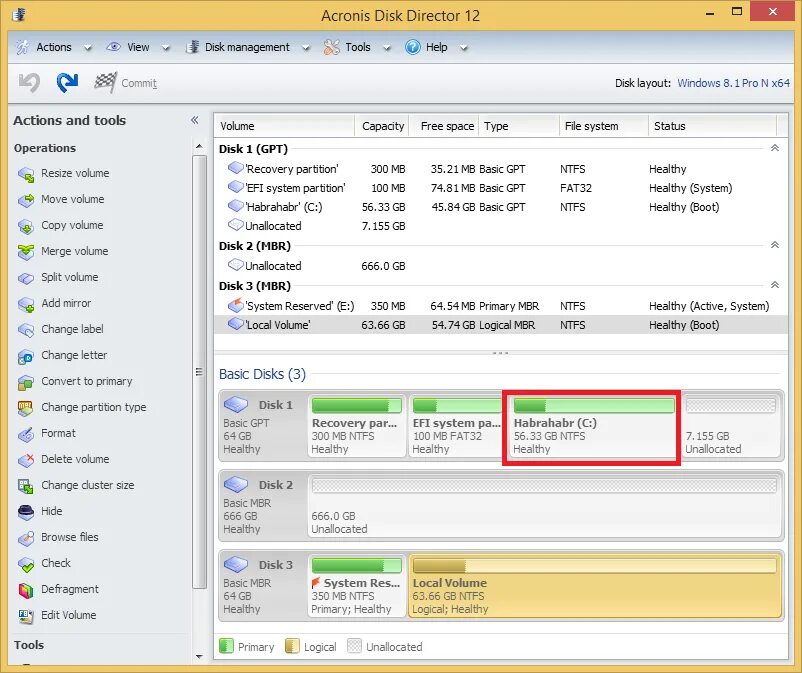Image resolution: width=802 pixels, height=673 pixels.
Task: Expand the Actions menu dropdown arrow
Action: pyautogui.click(x=88, y=48)
